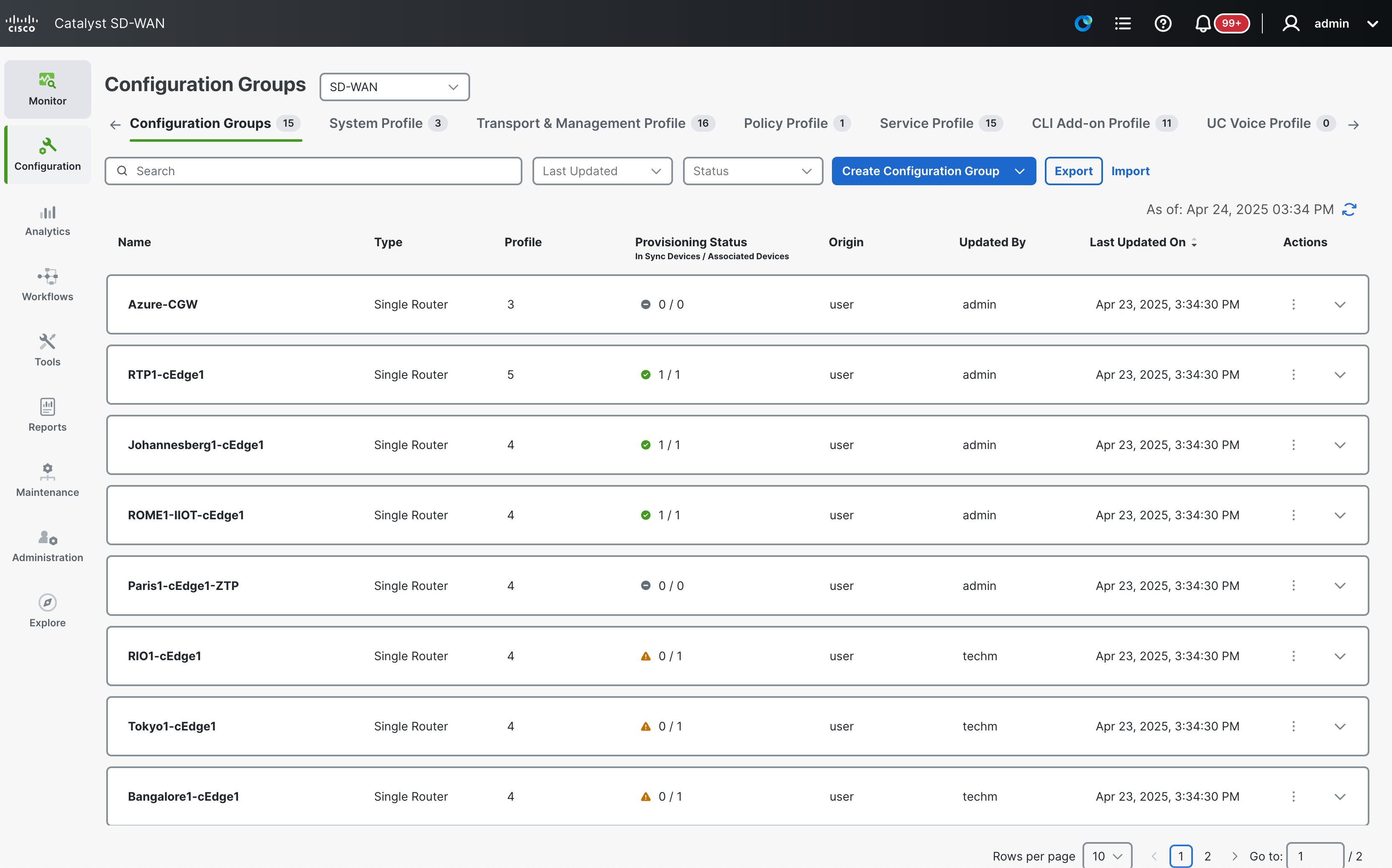Viewport: 1392px width, 868px height.
Task: Click the Search input field
Action: (313, 171)
